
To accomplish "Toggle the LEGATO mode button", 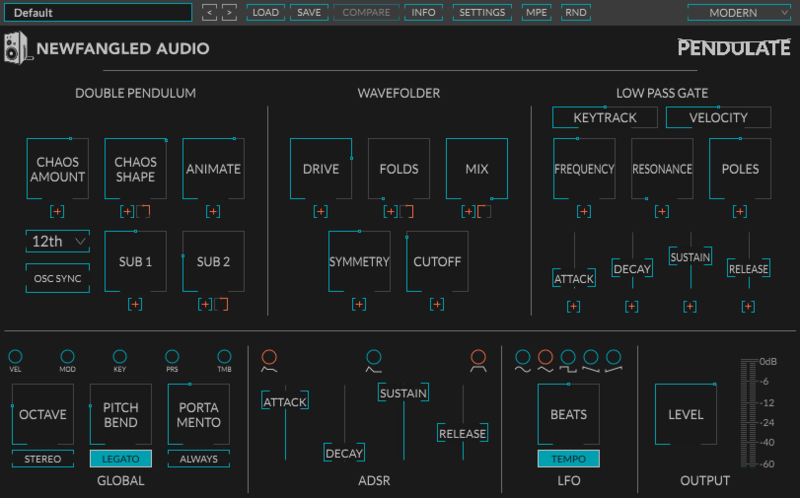I will [120, 459].
